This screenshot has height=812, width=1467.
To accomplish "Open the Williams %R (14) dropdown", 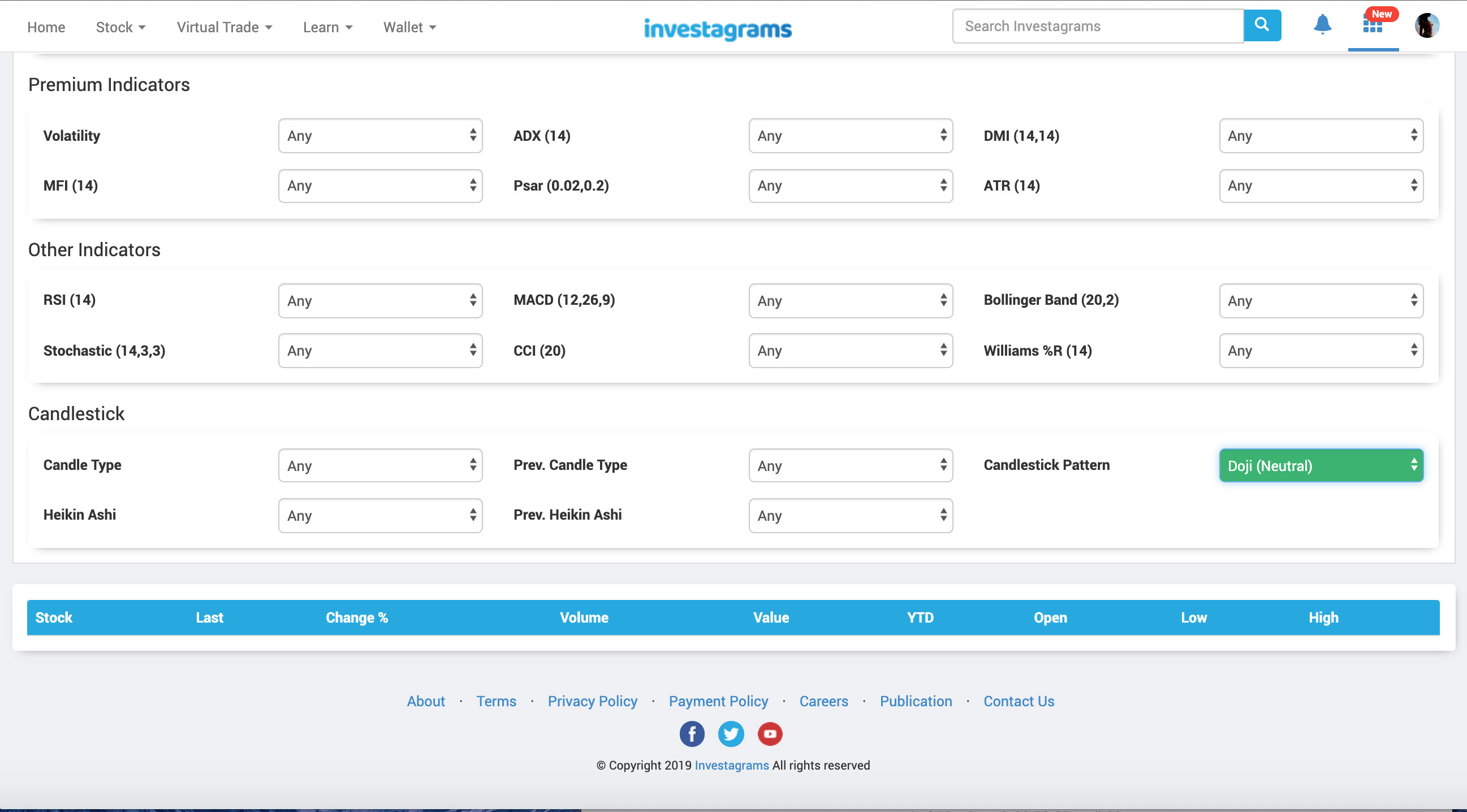I will pos(1321,351).
